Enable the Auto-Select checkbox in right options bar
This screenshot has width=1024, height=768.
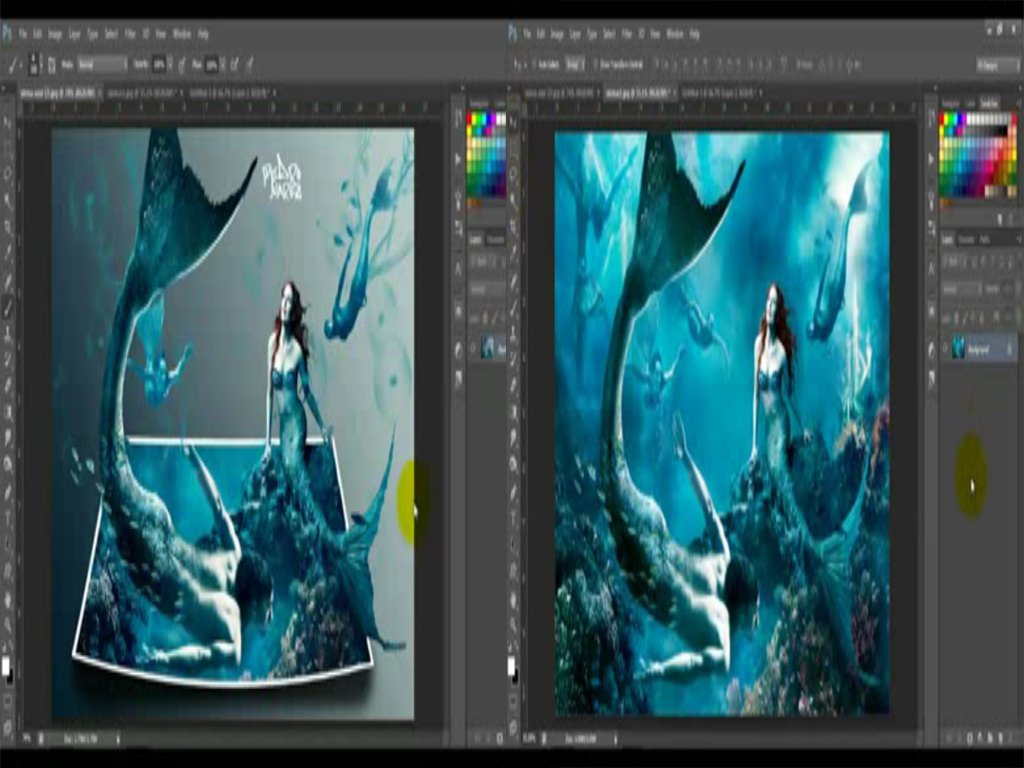(x=535, y=65)
